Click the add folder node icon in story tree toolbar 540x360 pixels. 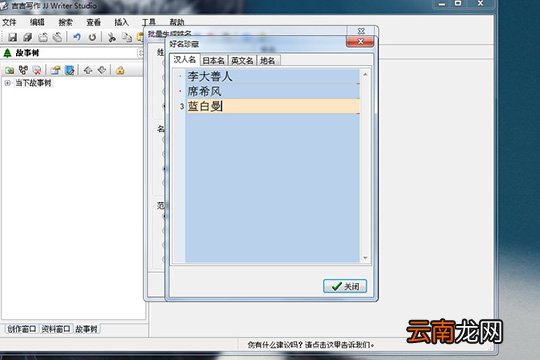pyautogui.click(x=9, y=70)
